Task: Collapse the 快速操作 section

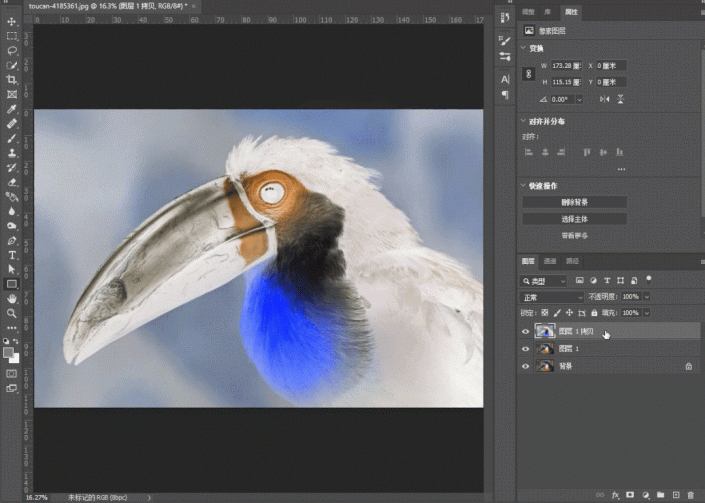Action: (524, 186)
